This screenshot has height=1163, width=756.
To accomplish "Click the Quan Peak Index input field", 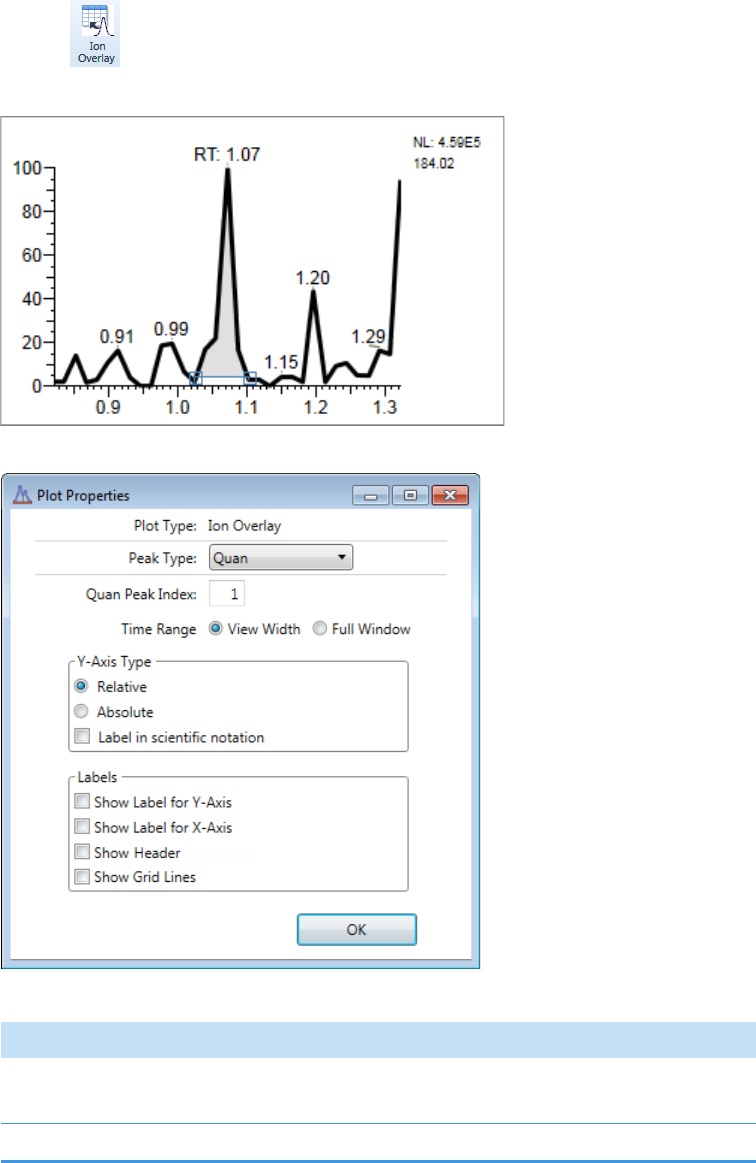I will click(x=227, y=593).
